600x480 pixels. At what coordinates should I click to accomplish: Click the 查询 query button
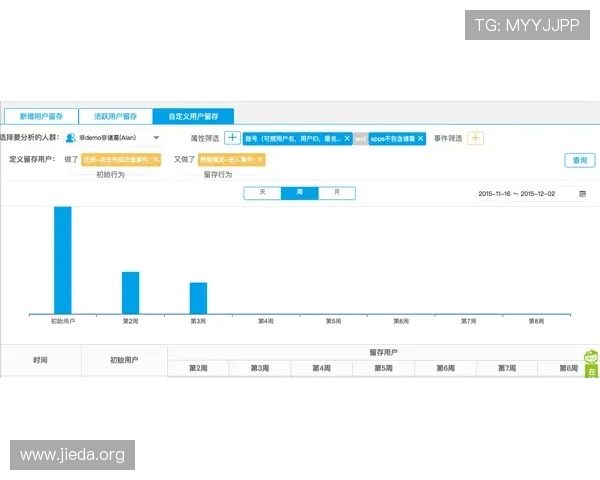579,160
